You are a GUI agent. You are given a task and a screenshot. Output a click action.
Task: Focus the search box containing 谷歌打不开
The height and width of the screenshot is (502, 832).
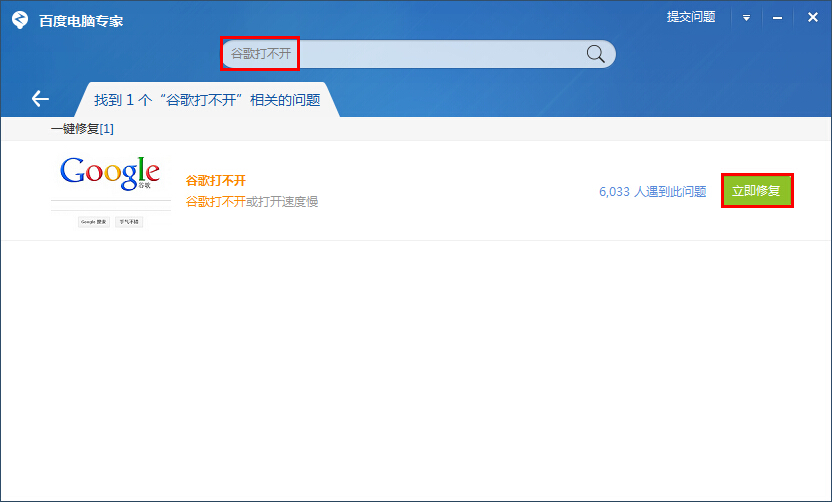point(418,54)
